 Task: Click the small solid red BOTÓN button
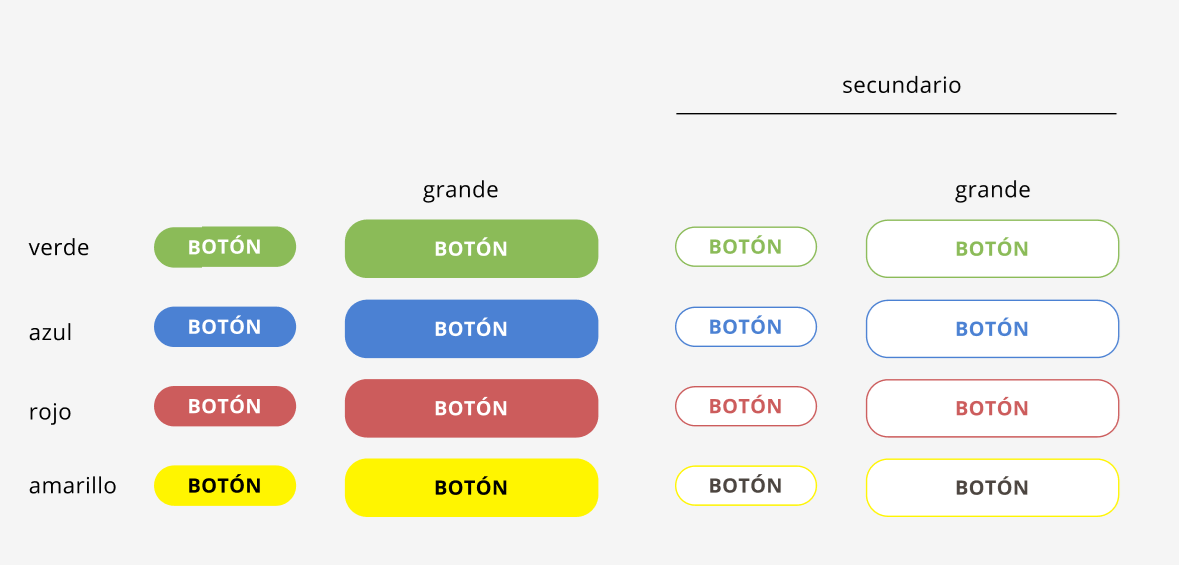(x=225, y=406)
